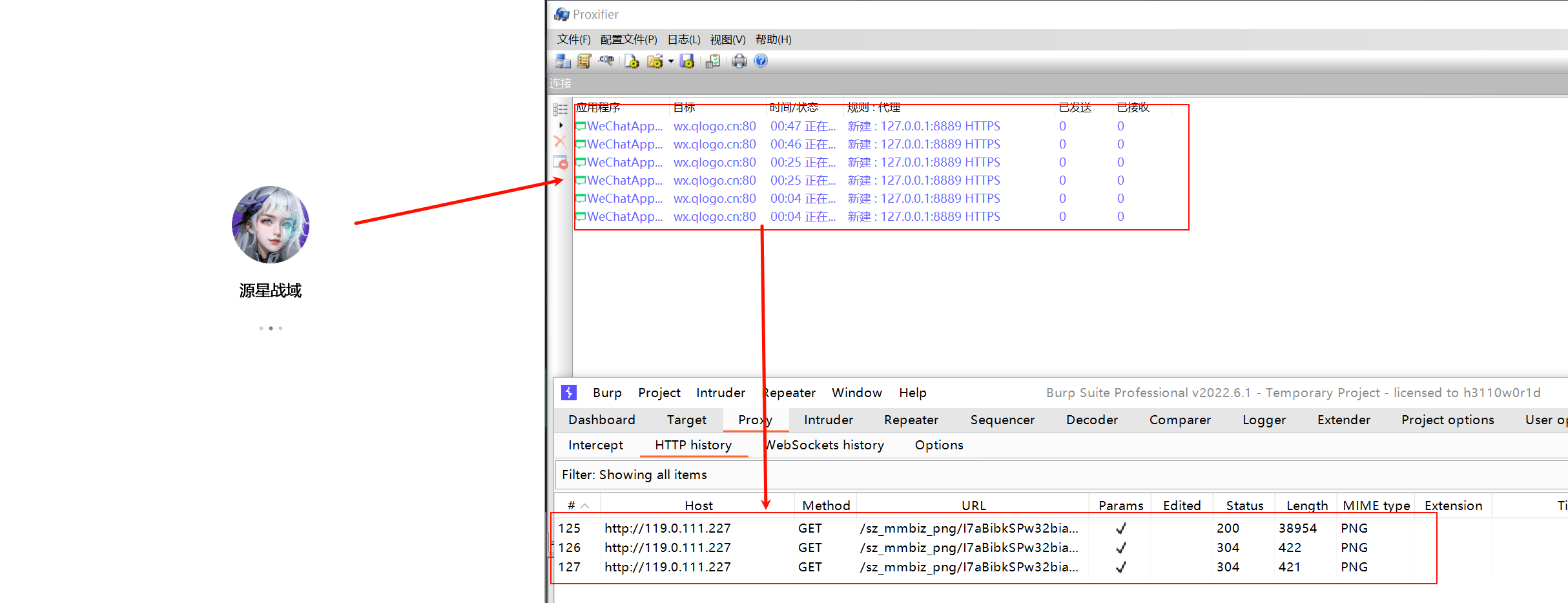Click the save profile disk icon

[x=687, y=61]
